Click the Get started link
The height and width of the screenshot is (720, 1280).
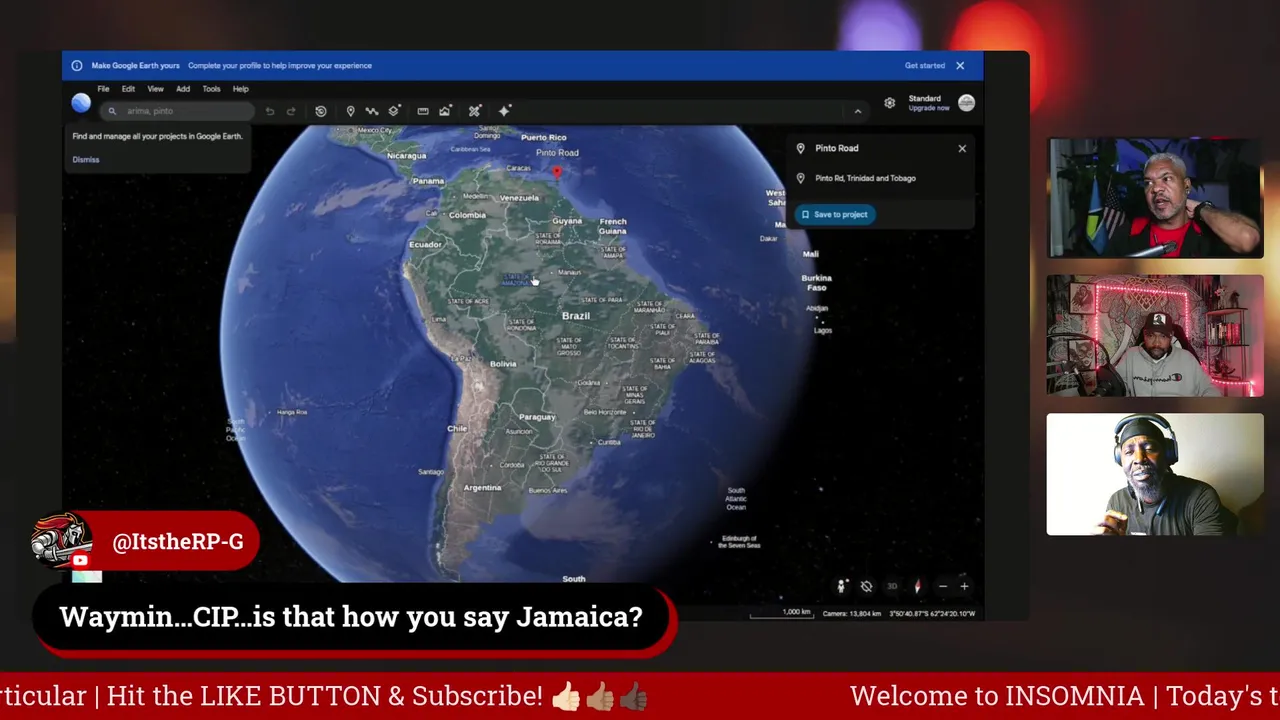[925, 66]
